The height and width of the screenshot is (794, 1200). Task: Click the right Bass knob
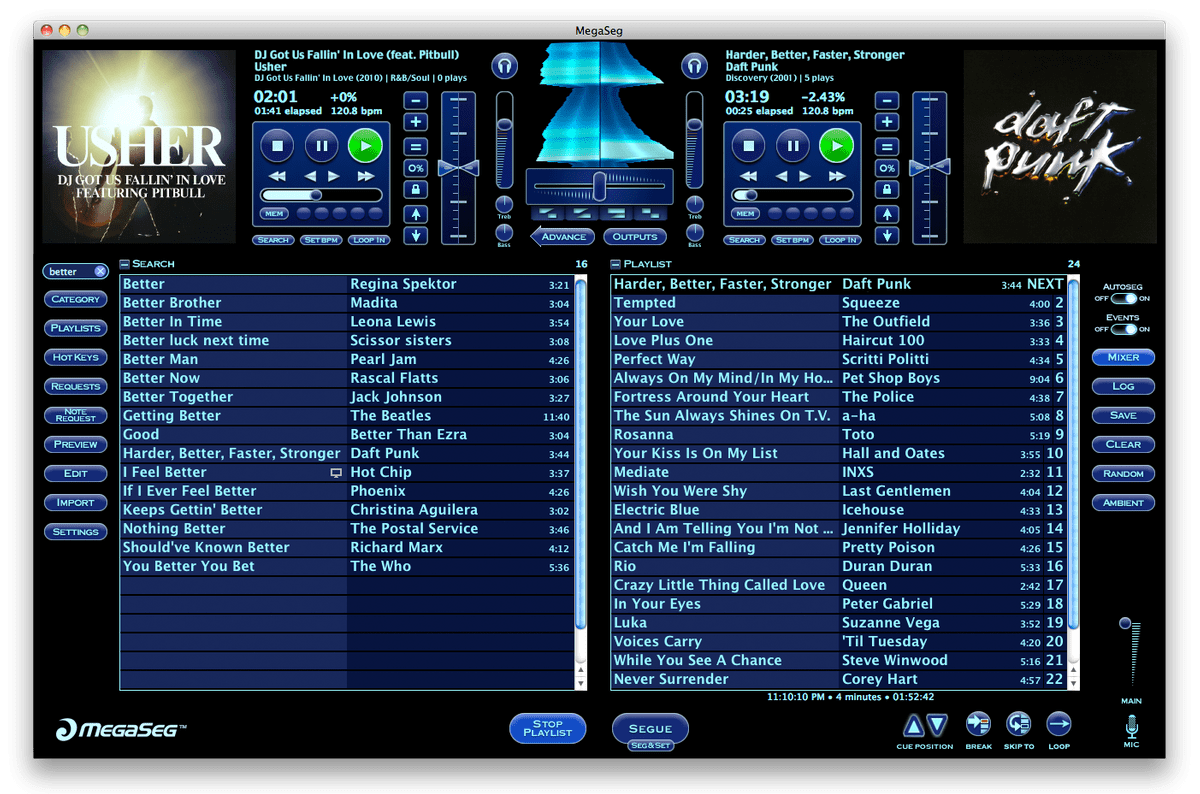coord(694,232)
